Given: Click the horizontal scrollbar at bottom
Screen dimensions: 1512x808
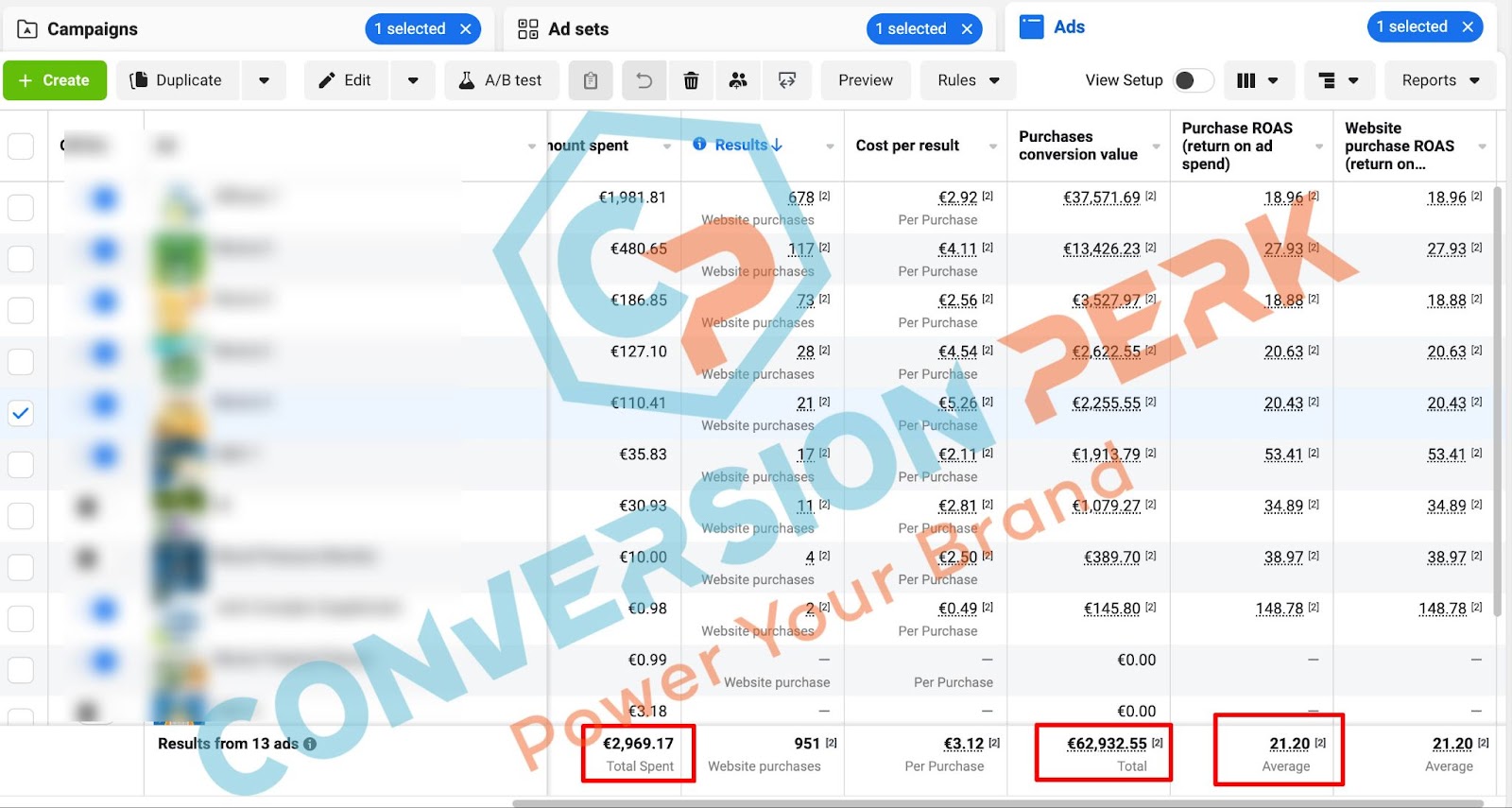Looking at the screenshot, I should [x=997, y=803].
